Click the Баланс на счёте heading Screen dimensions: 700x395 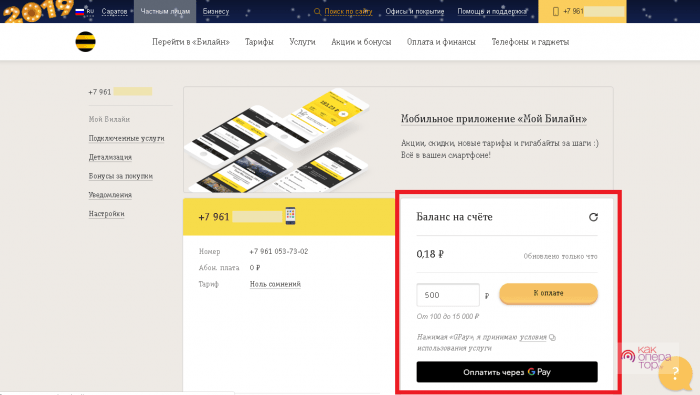[x=454, y=217]
